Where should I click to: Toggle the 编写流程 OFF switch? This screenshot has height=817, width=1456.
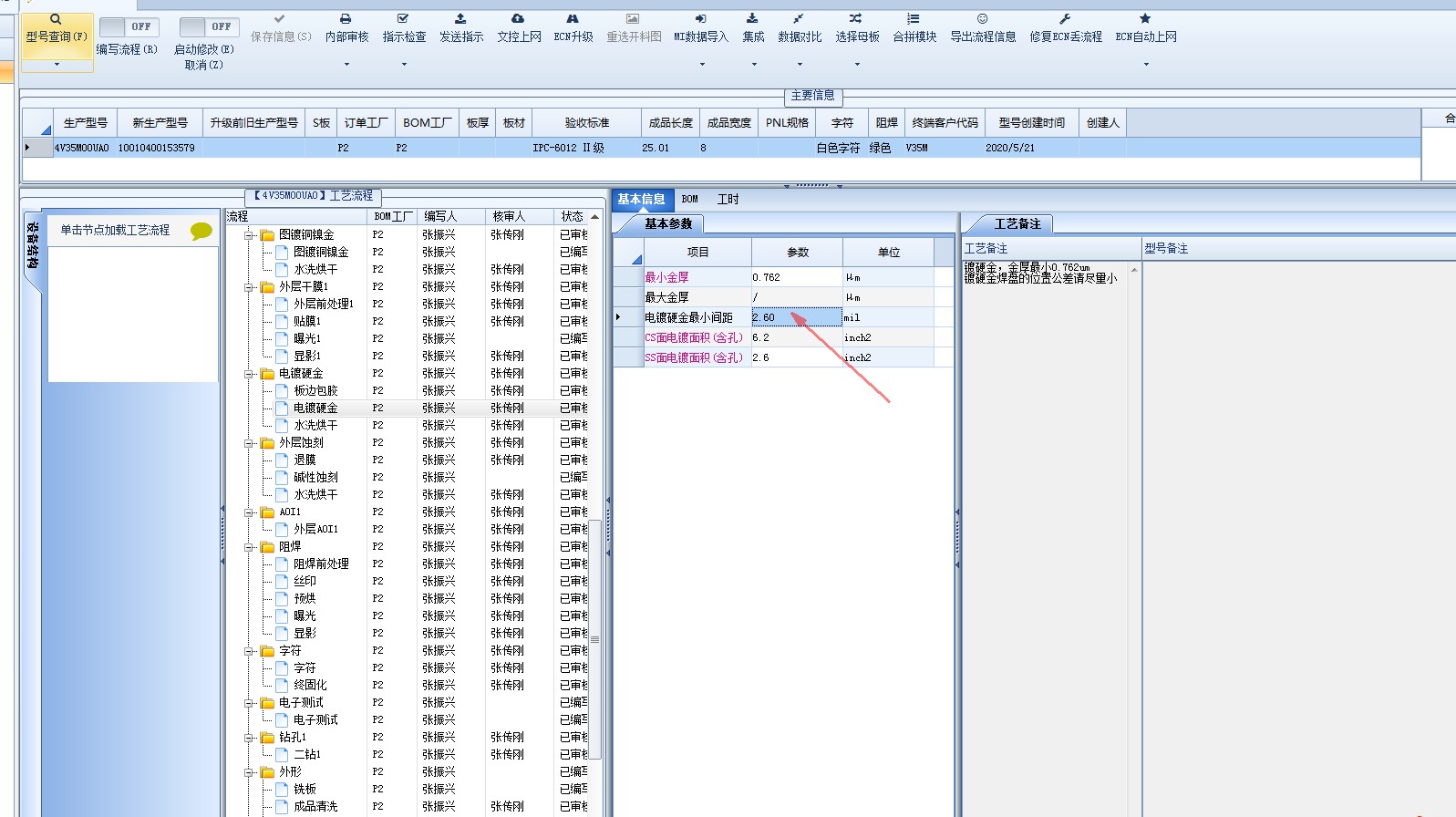click(x=129, y=27)
